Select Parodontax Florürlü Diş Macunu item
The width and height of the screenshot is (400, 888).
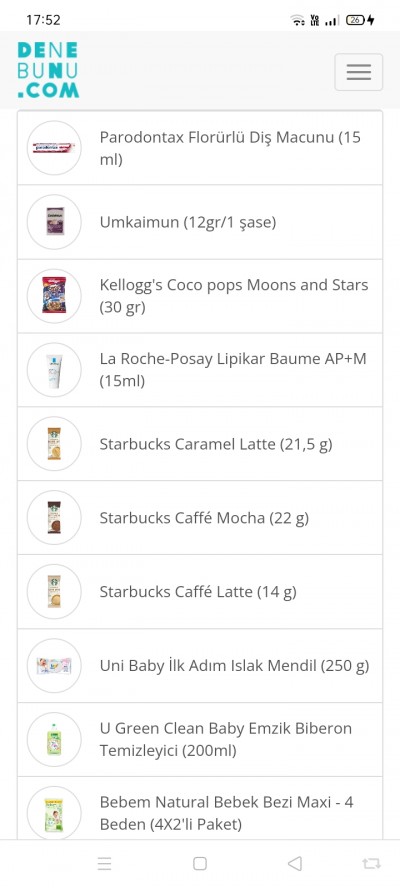click(x=200, y=148)
